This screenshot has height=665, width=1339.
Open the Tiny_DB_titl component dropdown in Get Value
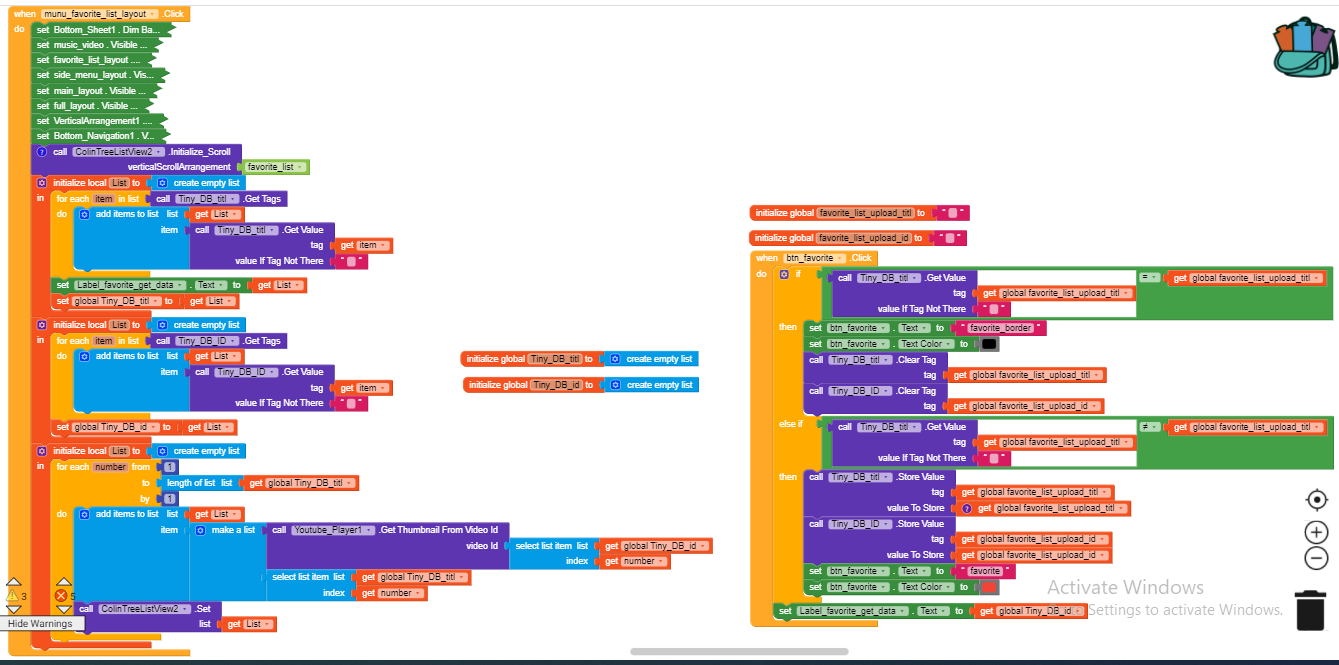[x=915, y=278]
